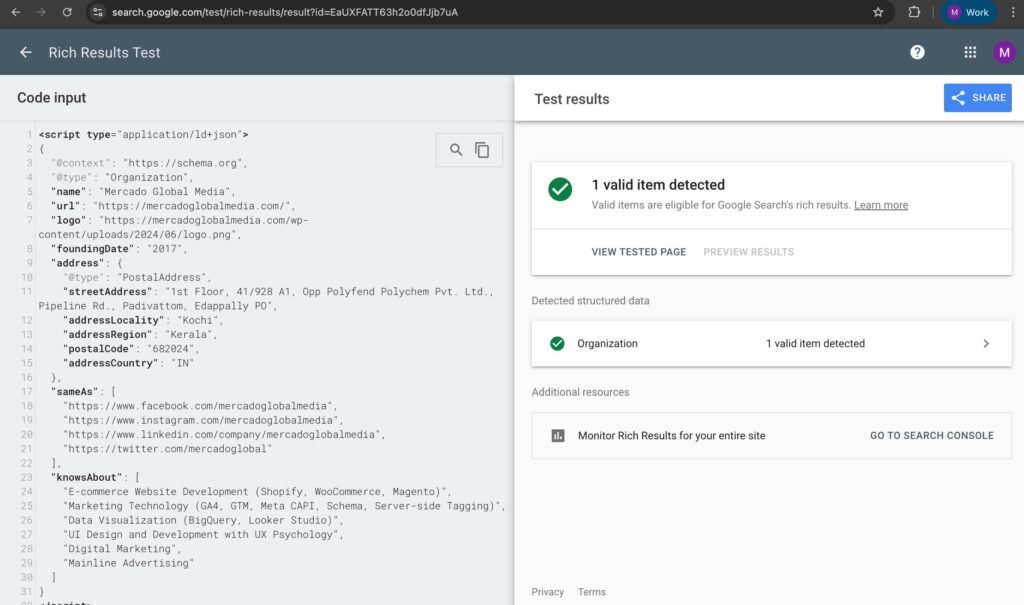Click the "Digital Marketing" code line
1024x605 pixels.
click(122, 549)
